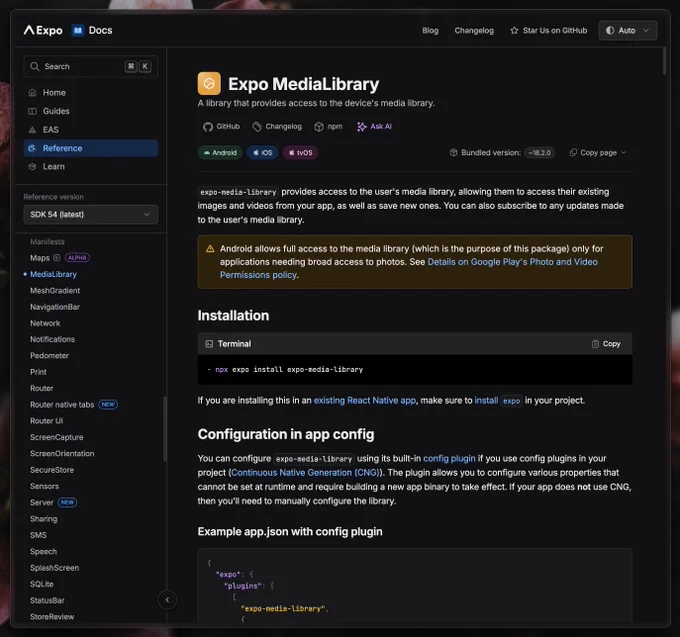Open MeshGradient in the reference list

pos(55,291)
